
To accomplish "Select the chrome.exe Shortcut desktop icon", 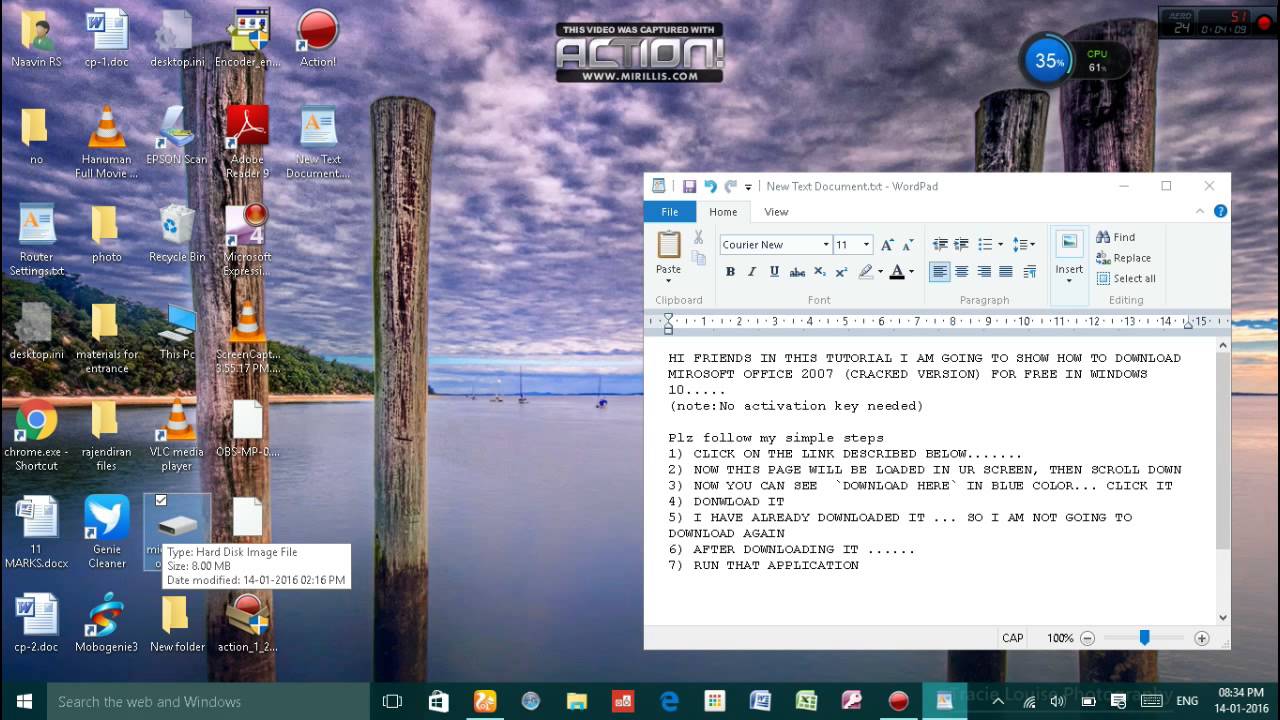I will point(36,435).
